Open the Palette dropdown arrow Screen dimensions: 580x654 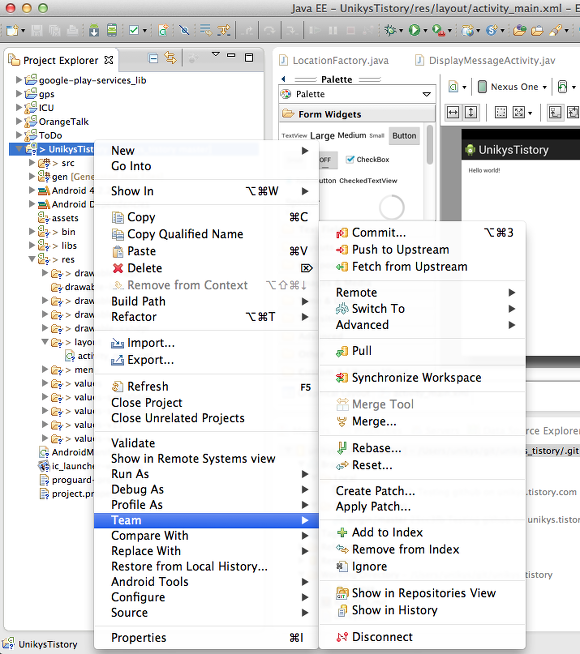point(427,94)
